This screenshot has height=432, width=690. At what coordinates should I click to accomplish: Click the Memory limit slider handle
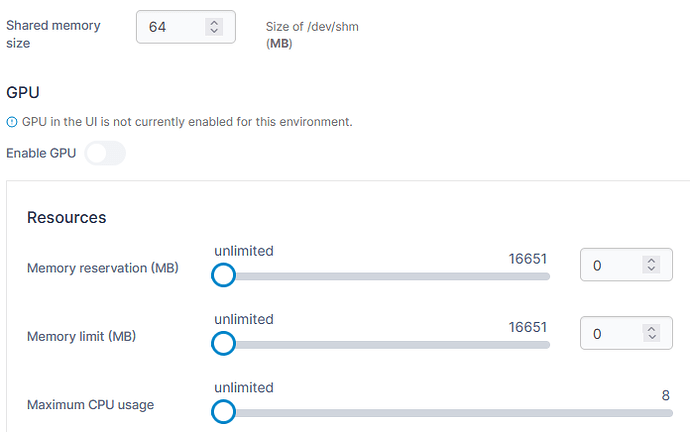[223, 344]
